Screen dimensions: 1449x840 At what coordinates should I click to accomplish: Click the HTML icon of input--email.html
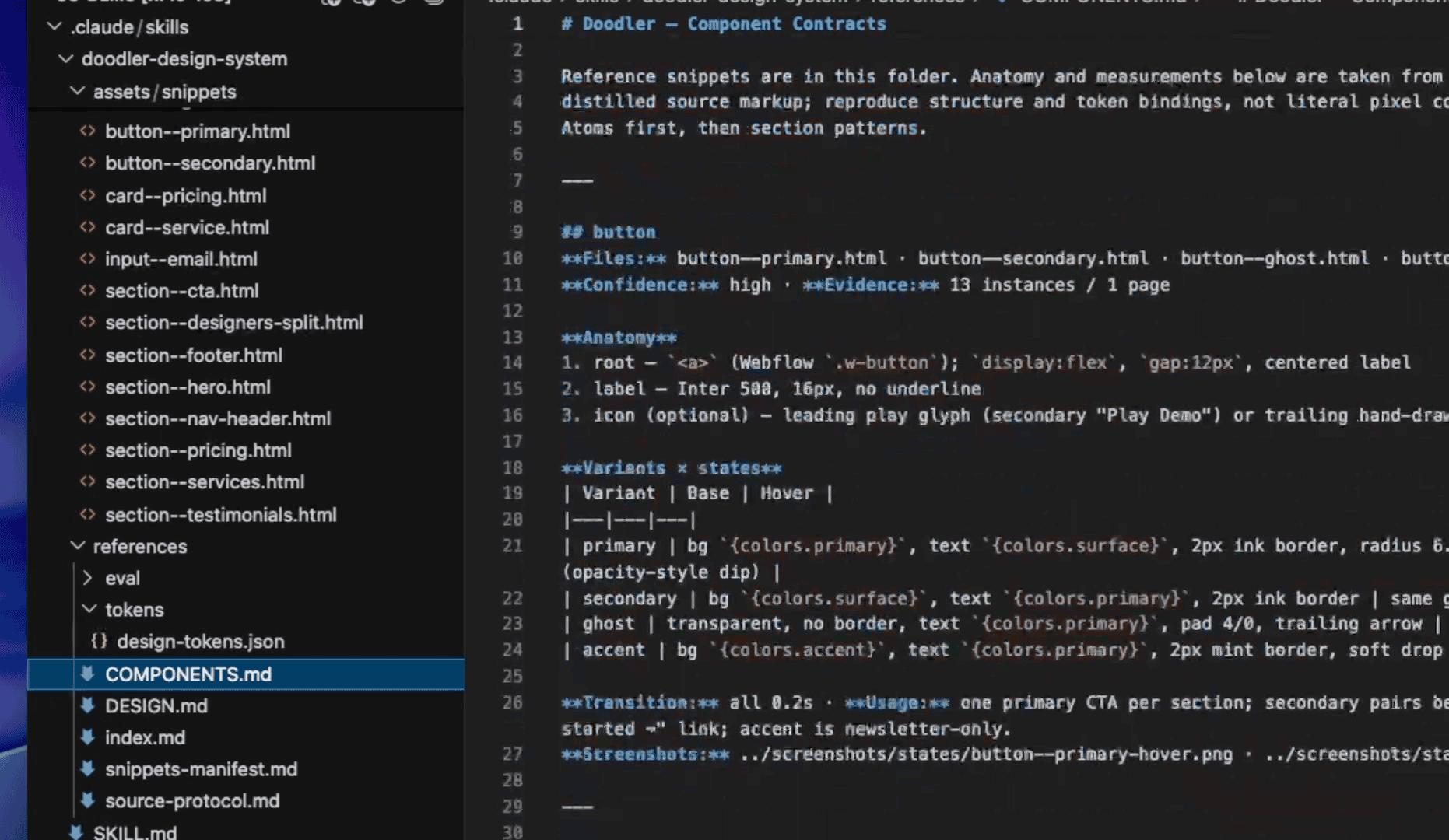click(88, 259)
